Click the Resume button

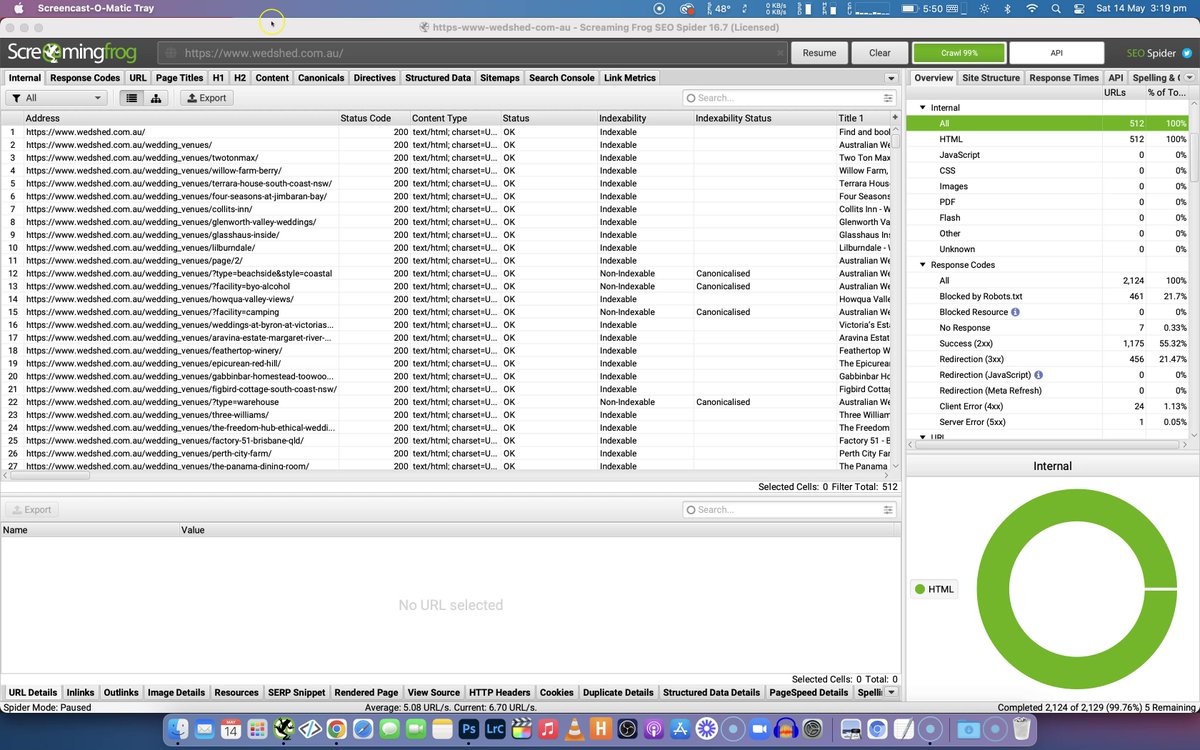pos(819,53)
